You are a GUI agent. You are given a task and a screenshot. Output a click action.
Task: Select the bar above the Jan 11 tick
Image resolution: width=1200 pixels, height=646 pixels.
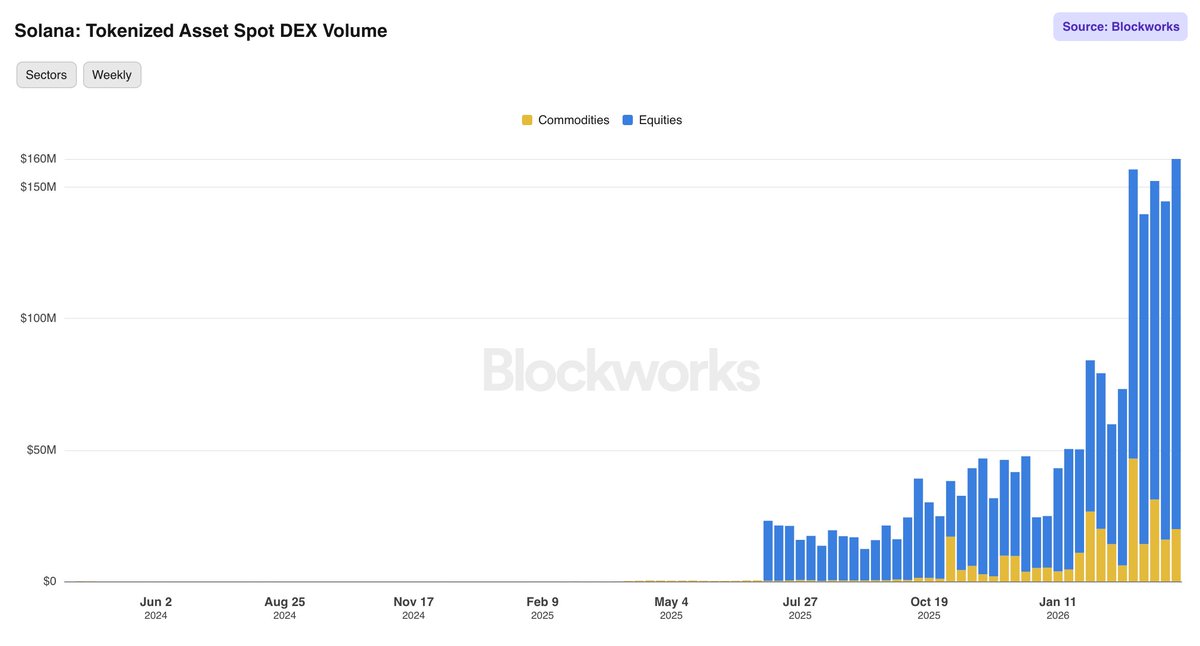click(x=1058, y=525)
